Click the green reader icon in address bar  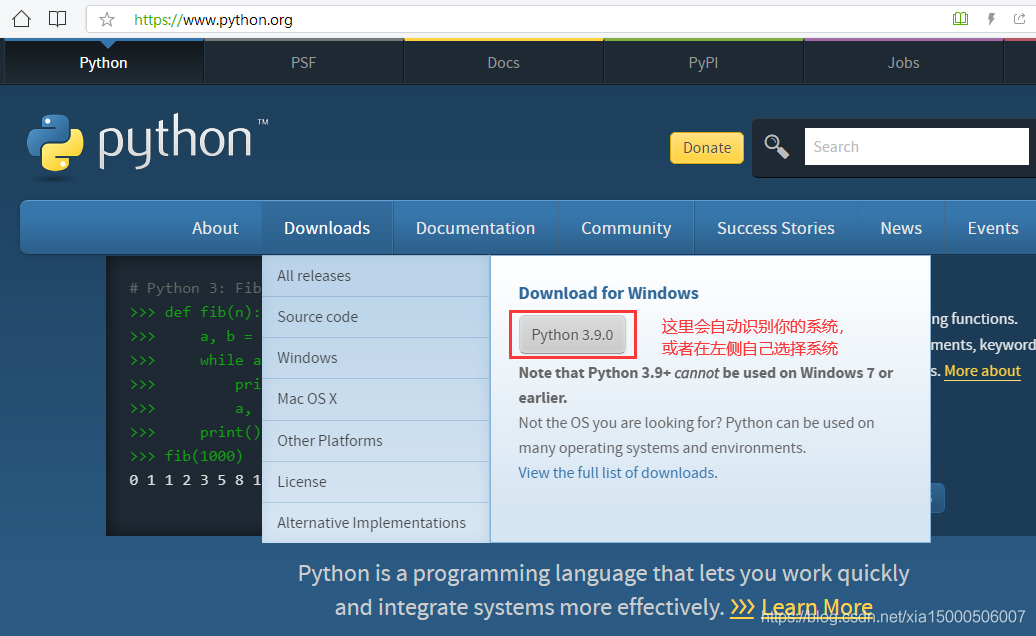pyautogui.click(x=960, y=19)
